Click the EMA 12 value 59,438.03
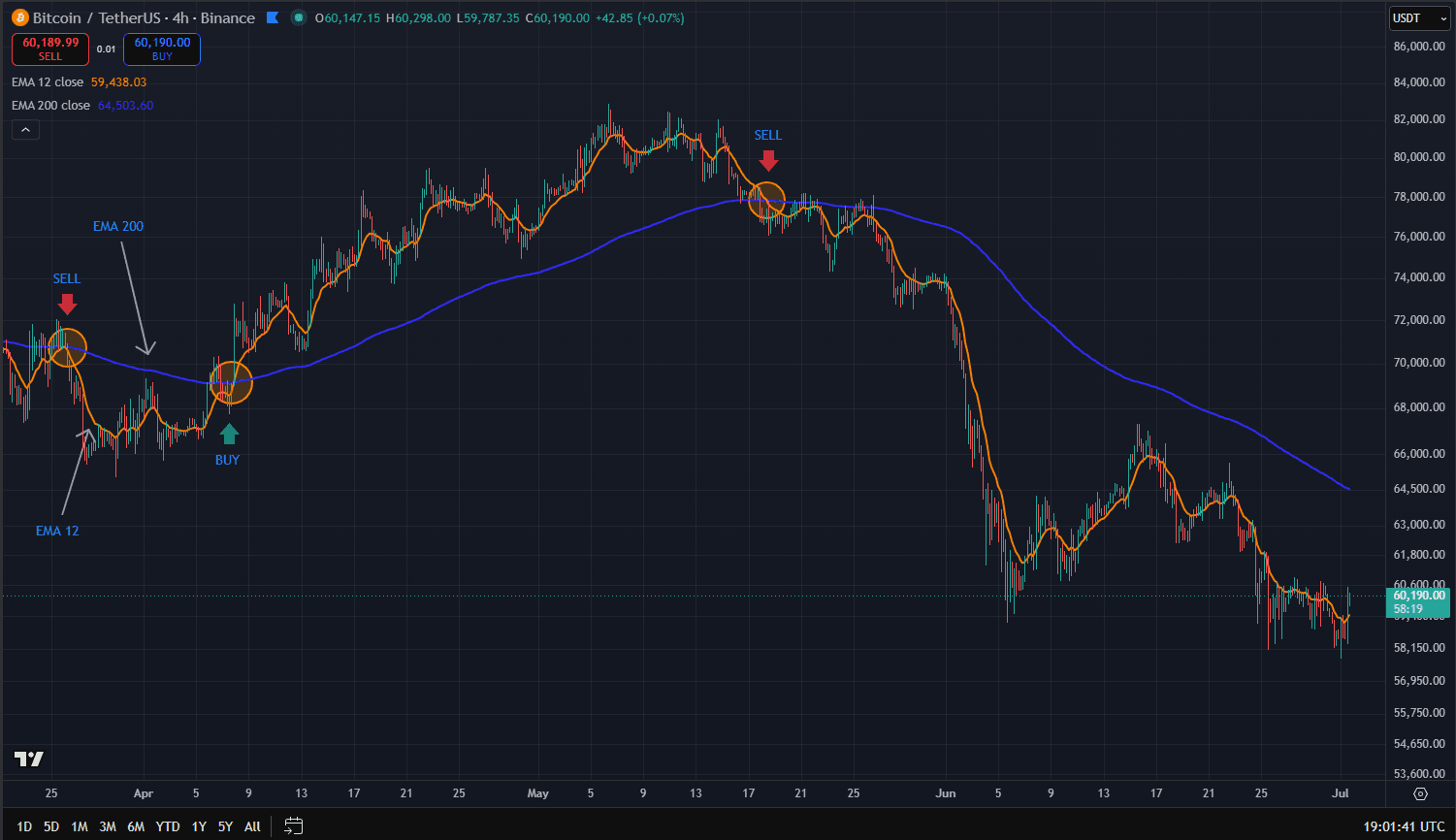 [x=118, y=82]
